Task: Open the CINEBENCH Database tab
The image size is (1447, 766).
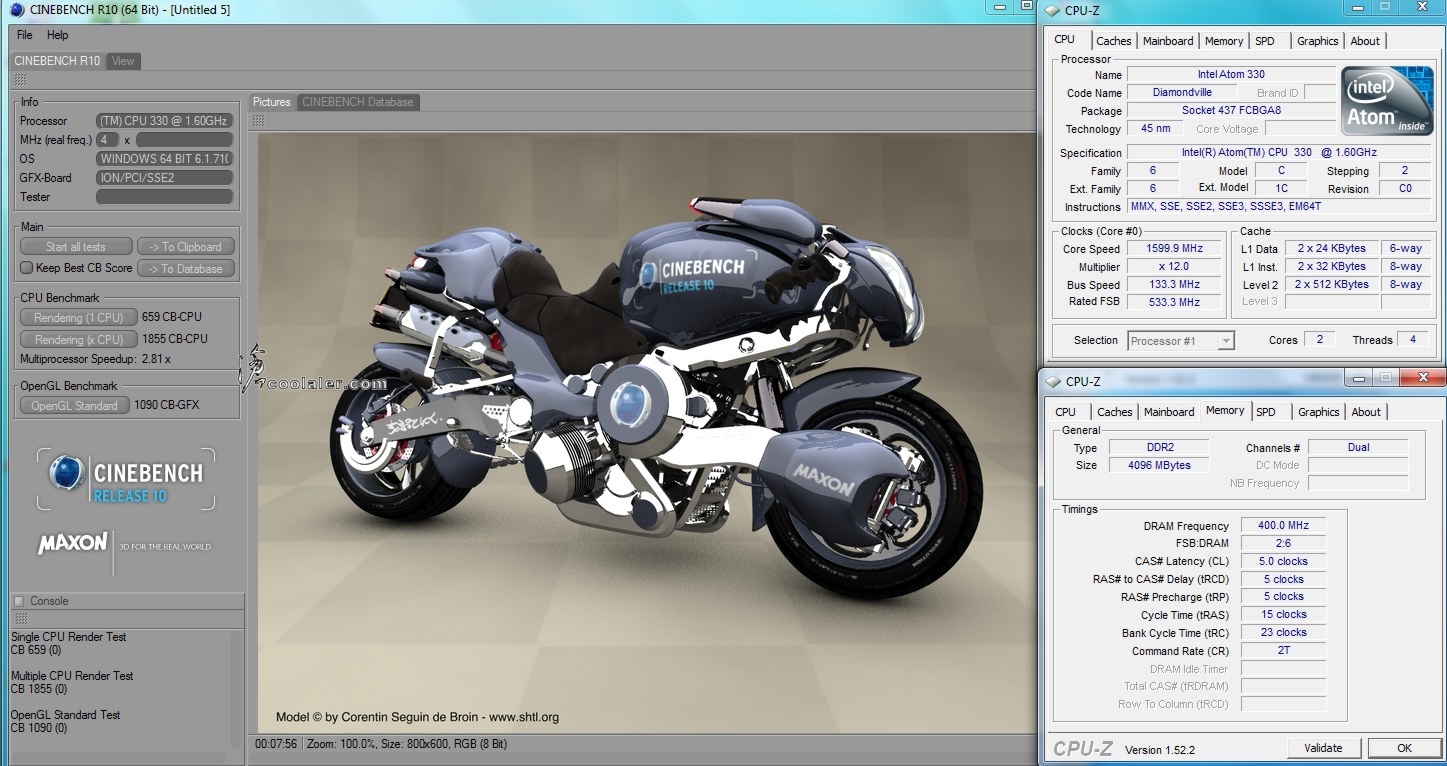Action: [357, 102]
